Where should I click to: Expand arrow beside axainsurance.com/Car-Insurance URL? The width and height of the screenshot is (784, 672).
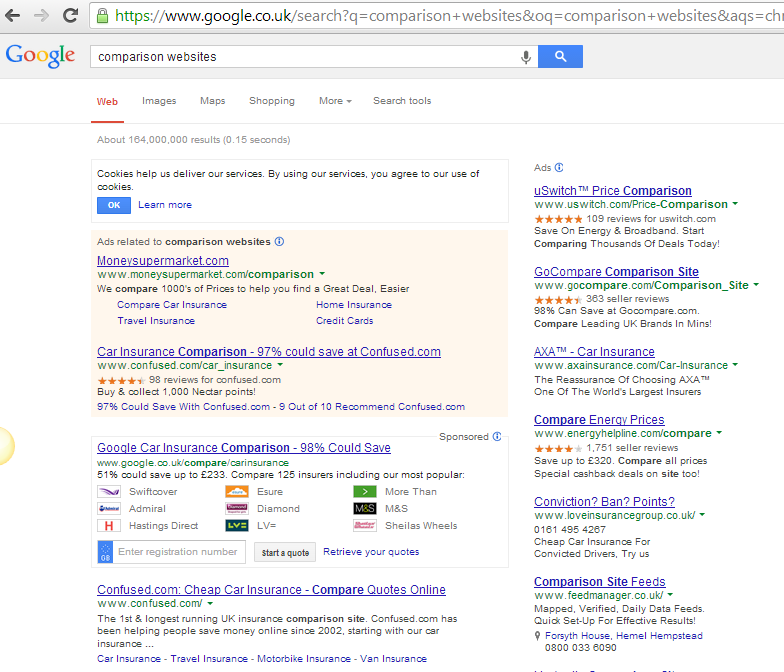tap(736, 364)
